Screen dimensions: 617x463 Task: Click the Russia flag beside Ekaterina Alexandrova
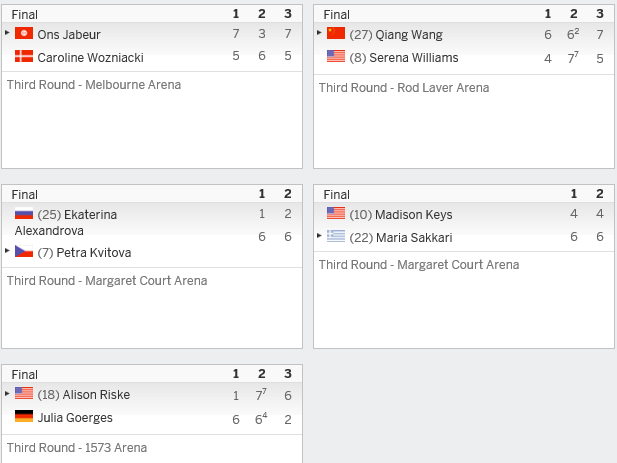(x=24, y=214)
